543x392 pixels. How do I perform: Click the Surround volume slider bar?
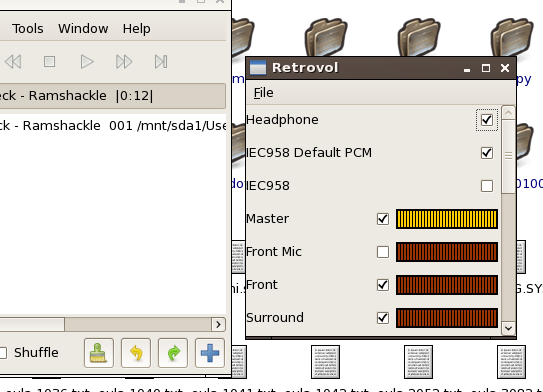[x=447, y=318]
